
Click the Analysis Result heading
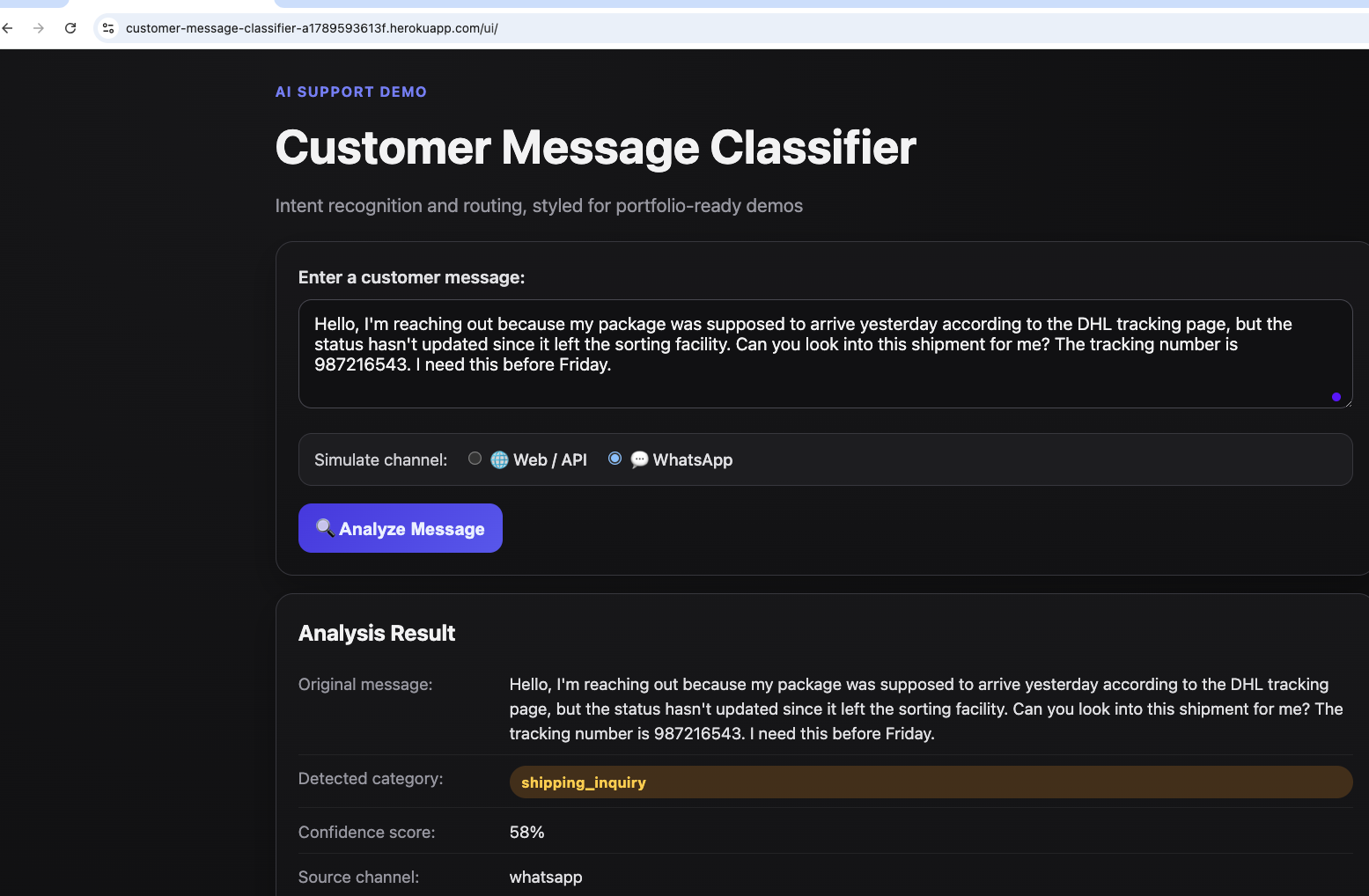[x=377, y=633]
